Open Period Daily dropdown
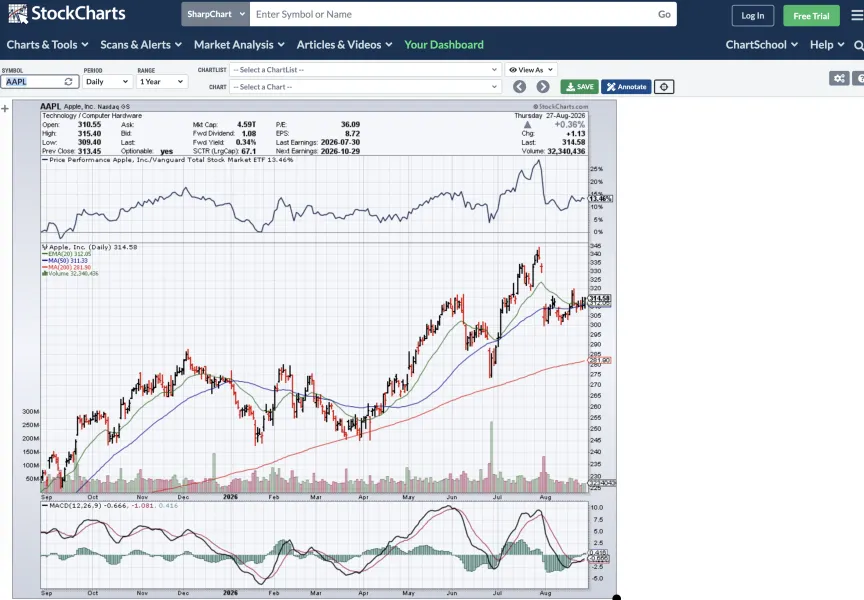 click(107, 82)
